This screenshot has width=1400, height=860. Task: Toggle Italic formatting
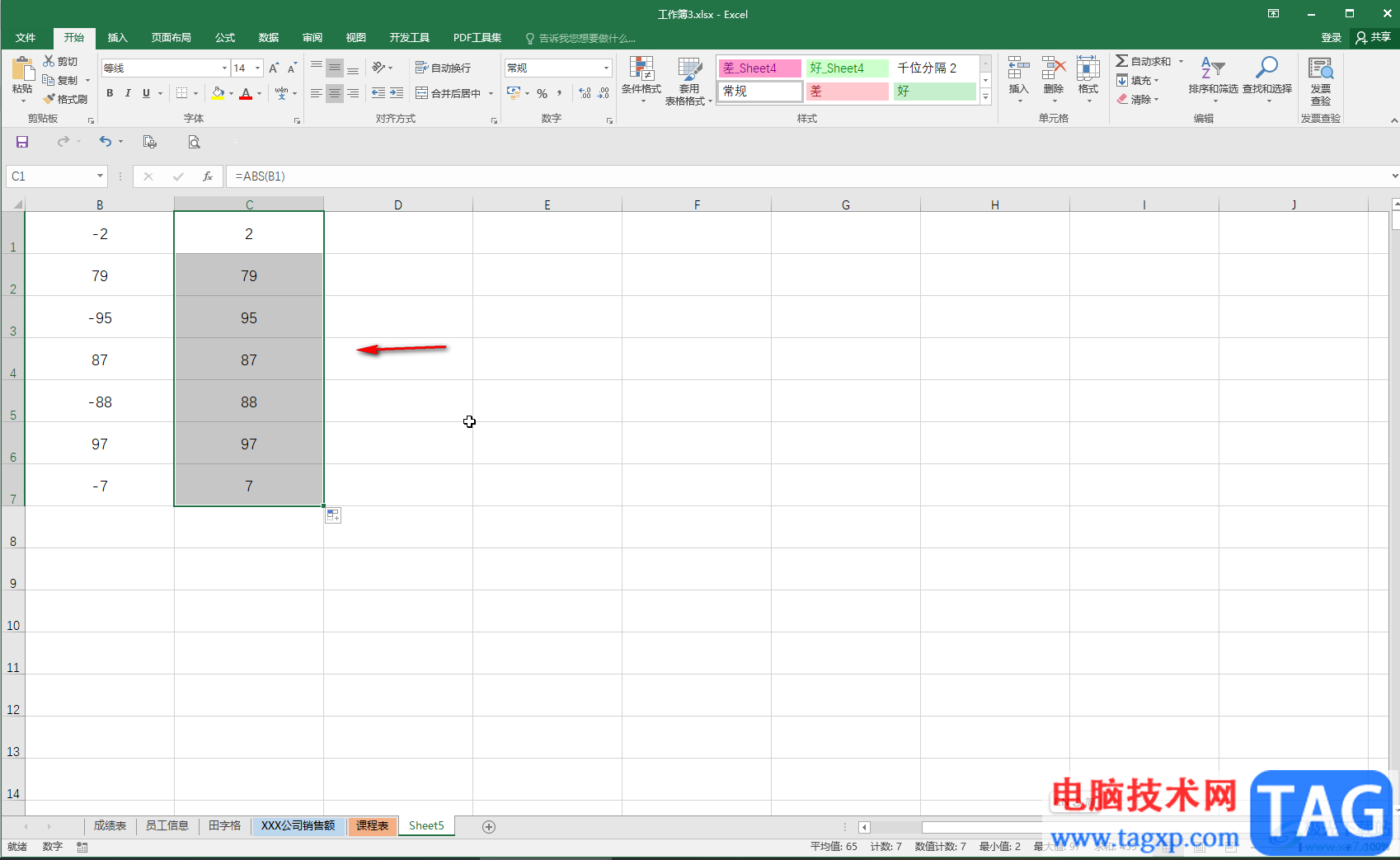[128, 93]
